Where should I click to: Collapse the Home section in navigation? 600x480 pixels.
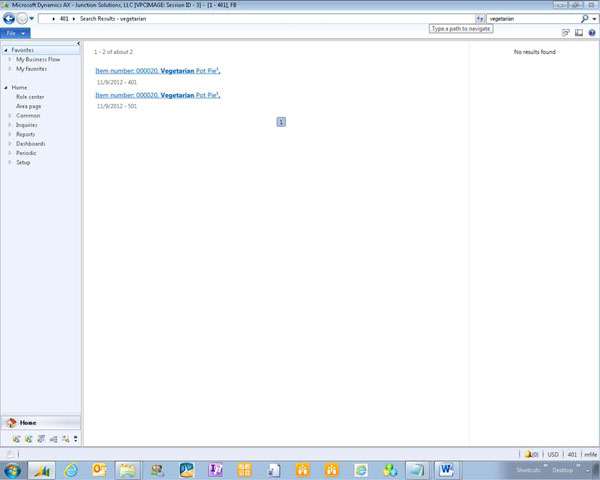point(6,88)
